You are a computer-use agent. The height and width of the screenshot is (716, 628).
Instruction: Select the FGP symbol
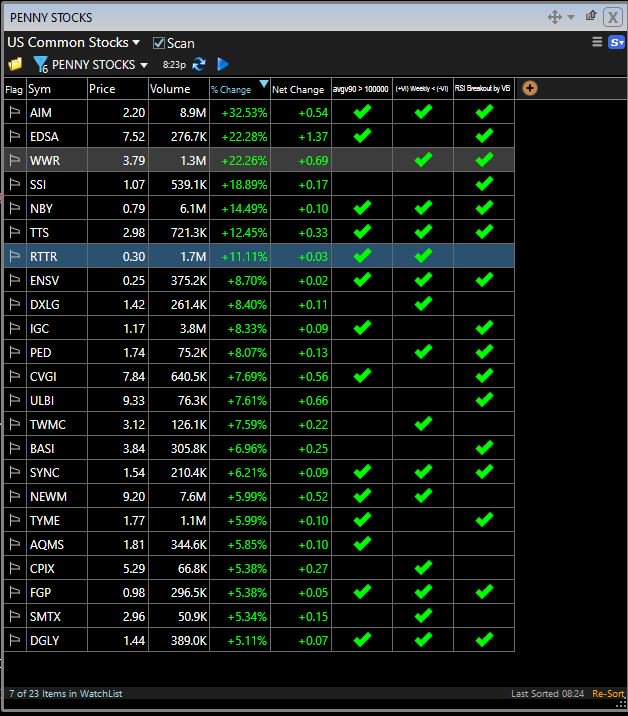40,592
